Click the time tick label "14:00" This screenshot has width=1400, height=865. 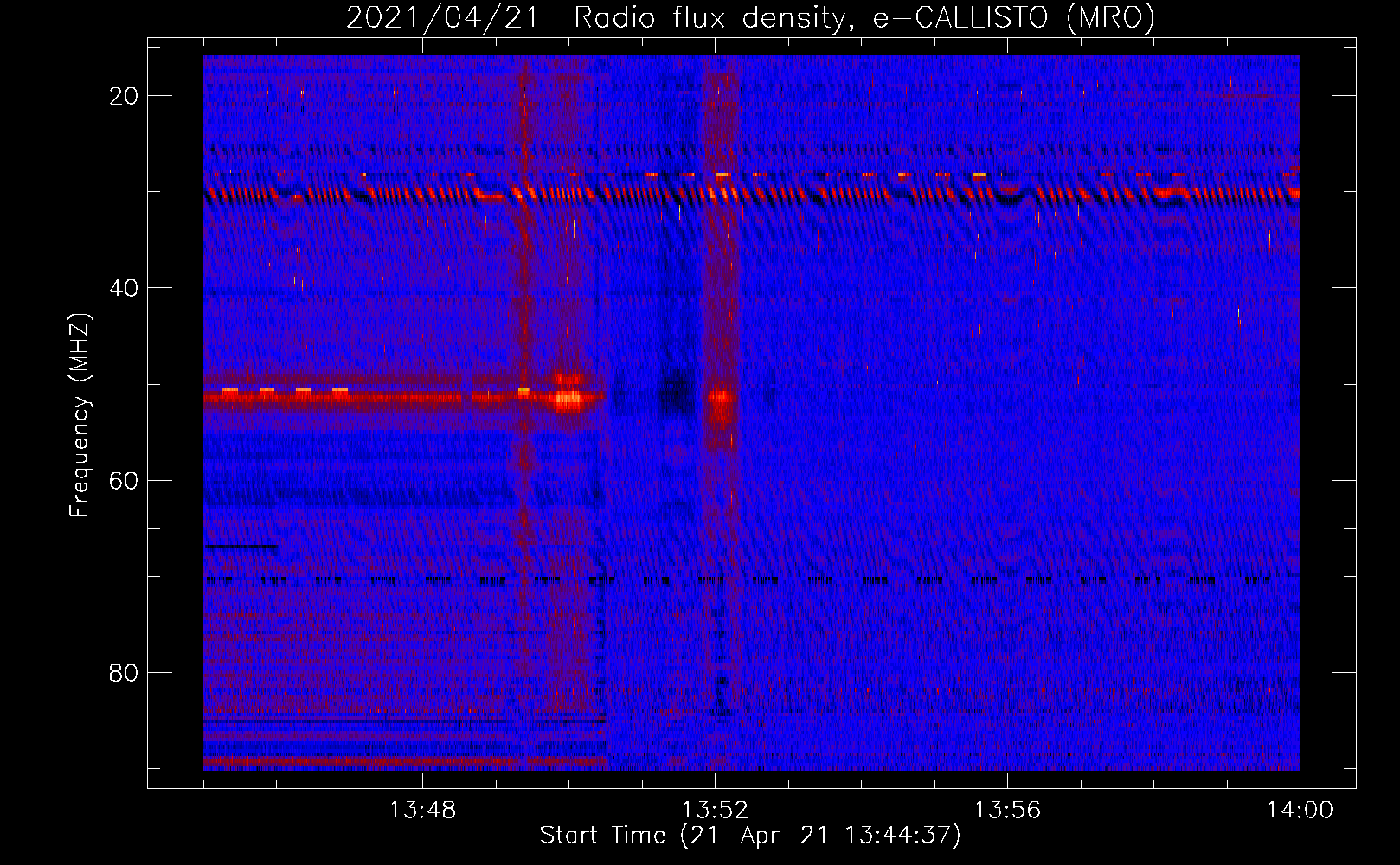click(x=1300, y=811)
